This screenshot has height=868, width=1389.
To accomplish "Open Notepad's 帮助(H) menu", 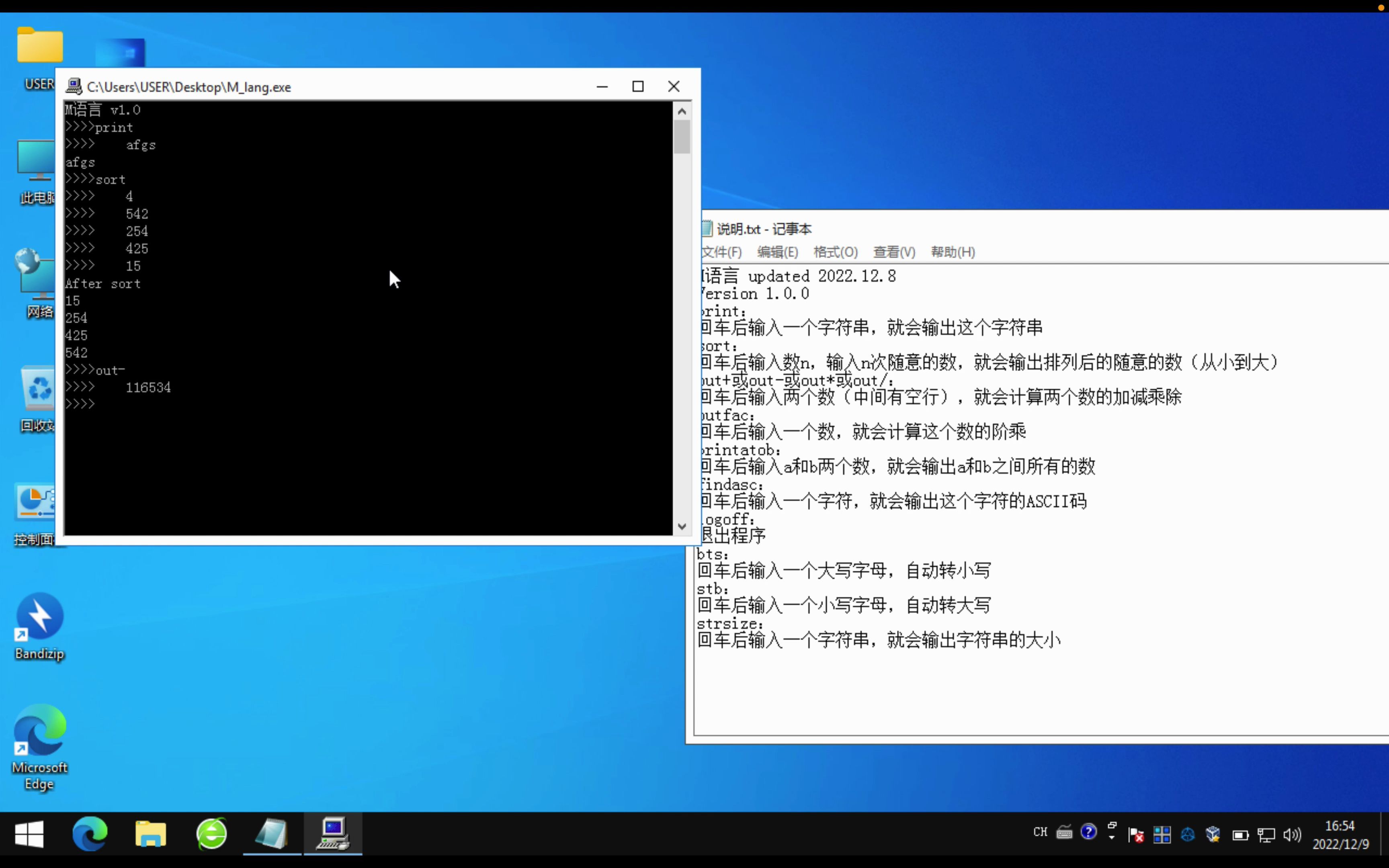I will pyautogui.click(x=952, y=252).
